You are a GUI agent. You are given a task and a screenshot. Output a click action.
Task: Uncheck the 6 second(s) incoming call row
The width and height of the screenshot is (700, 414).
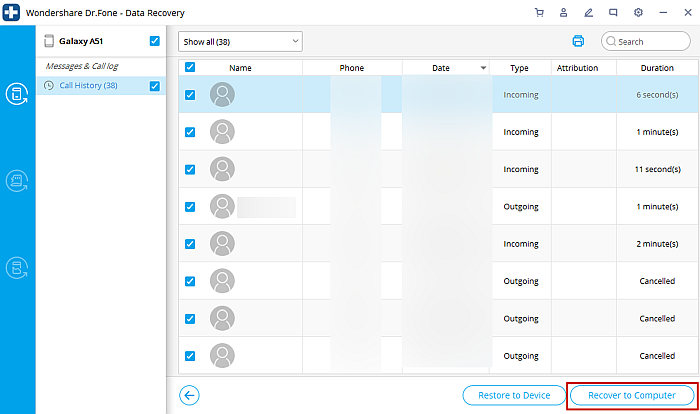click(x=190, y=95)
